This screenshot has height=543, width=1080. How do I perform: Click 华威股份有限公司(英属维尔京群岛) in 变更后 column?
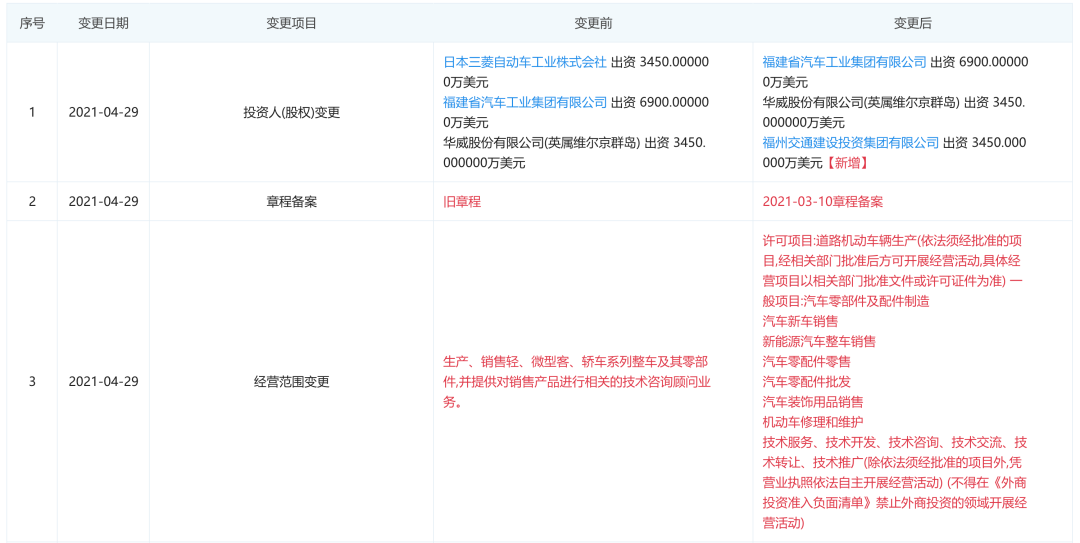862,103
